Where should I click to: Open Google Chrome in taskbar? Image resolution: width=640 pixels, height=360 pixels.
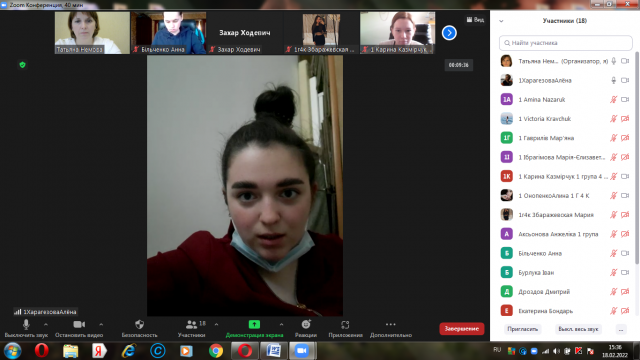click(x=216, y=351)
